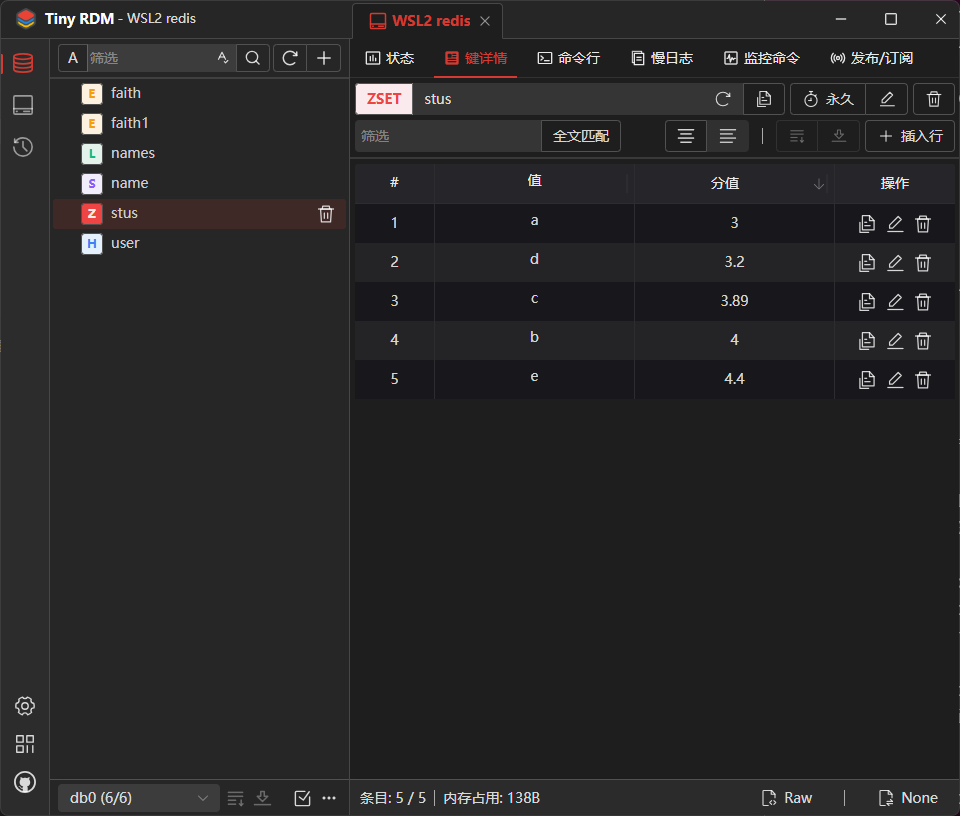This screenshot has width=960, height=816.
Task: Open the settings gear in sidebar
Action: (24, 706)
